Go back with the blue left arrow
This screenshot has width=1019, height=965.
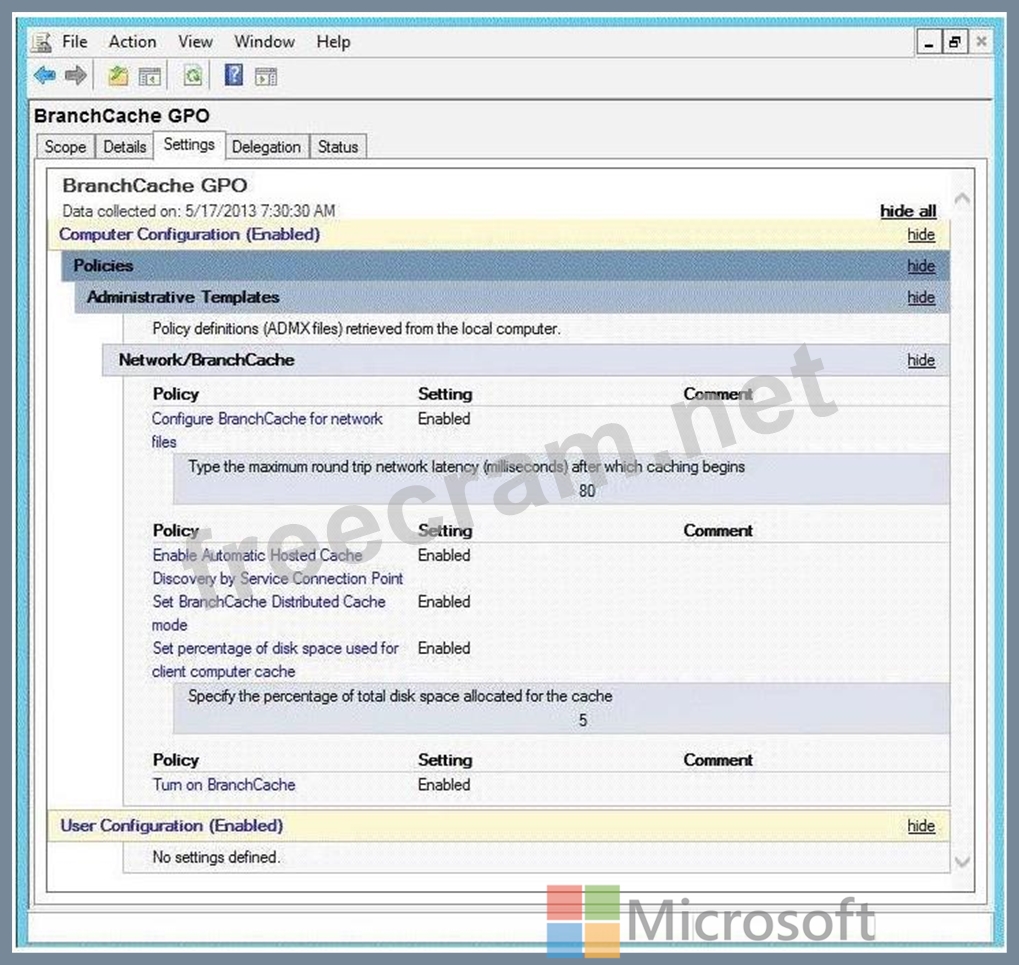(45, 75)
